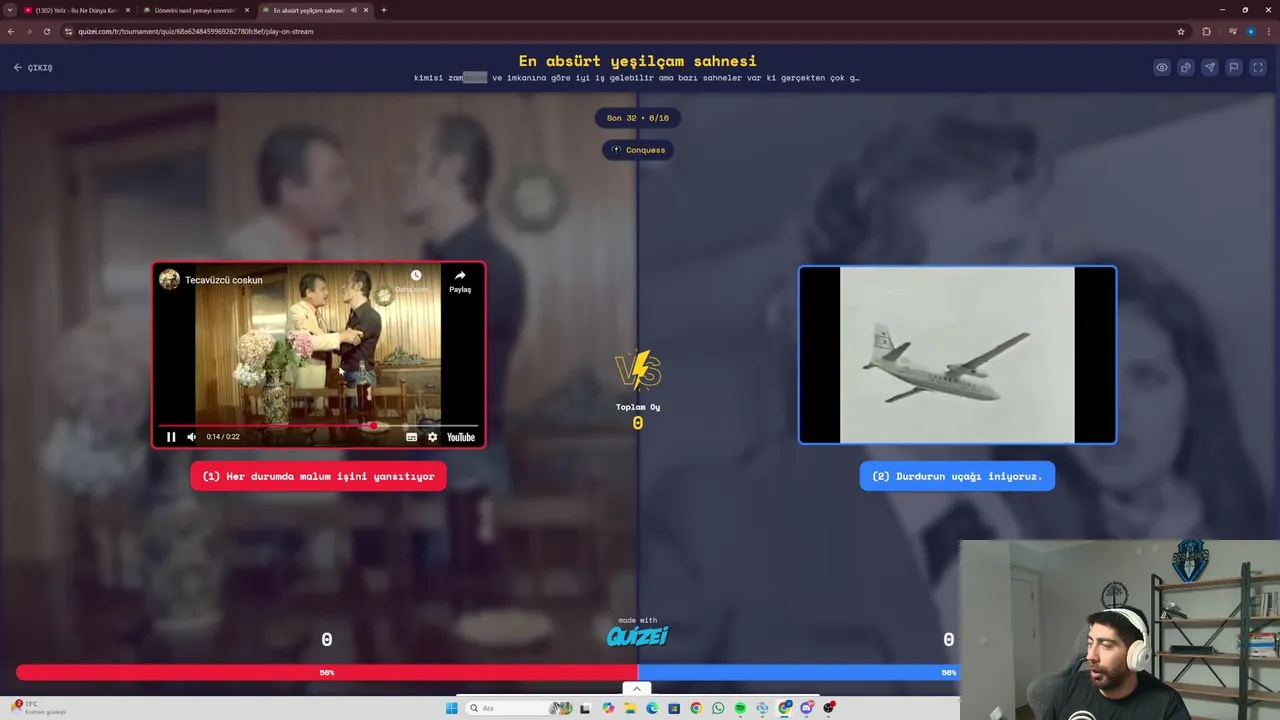Open Copilot from the taskbar
The height and width of the screenshot is (720, 1280).
pyautogui.click(x=608, y=708)
